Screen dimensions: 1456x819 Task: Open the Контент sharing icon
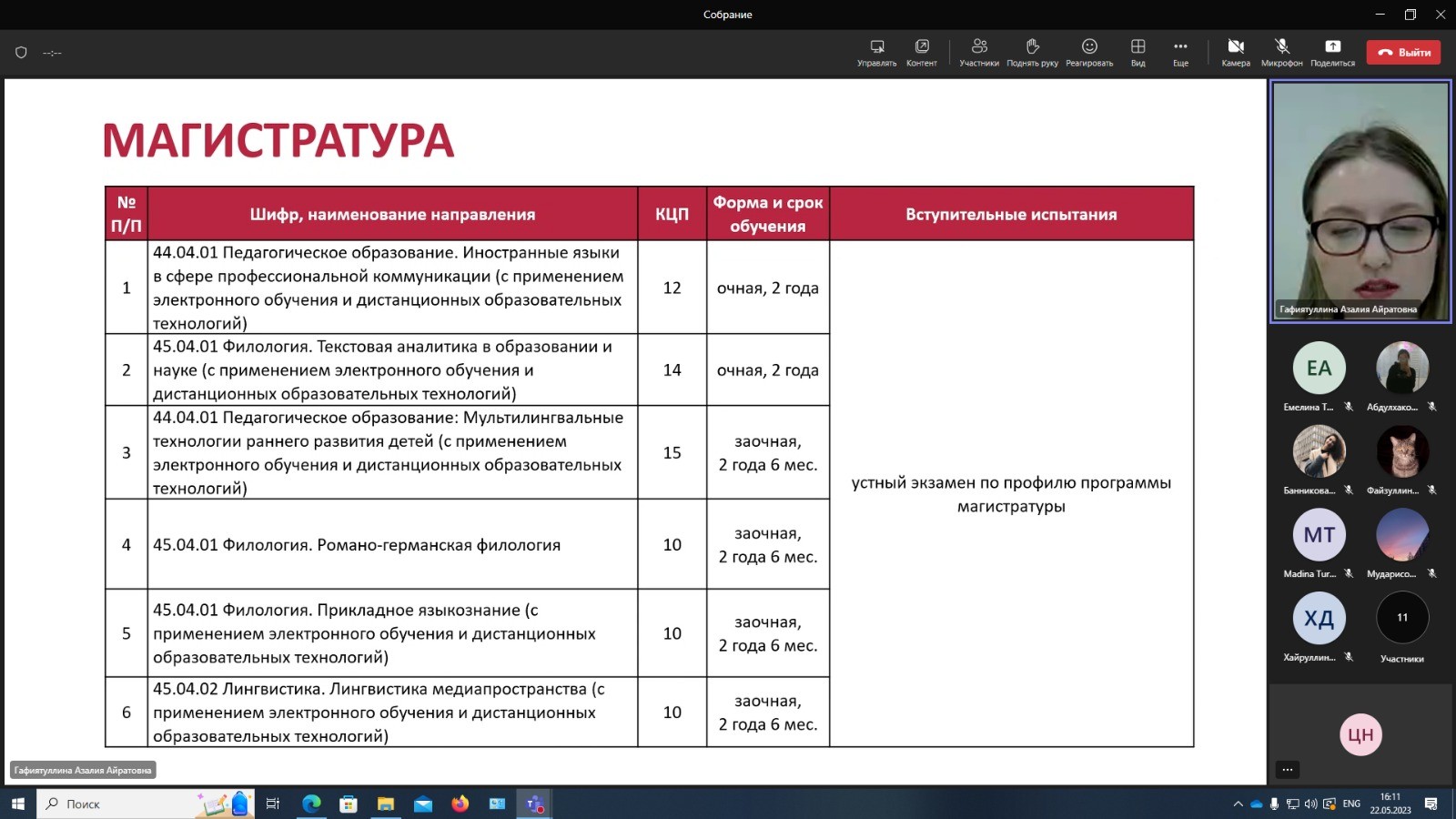(922, 52)
